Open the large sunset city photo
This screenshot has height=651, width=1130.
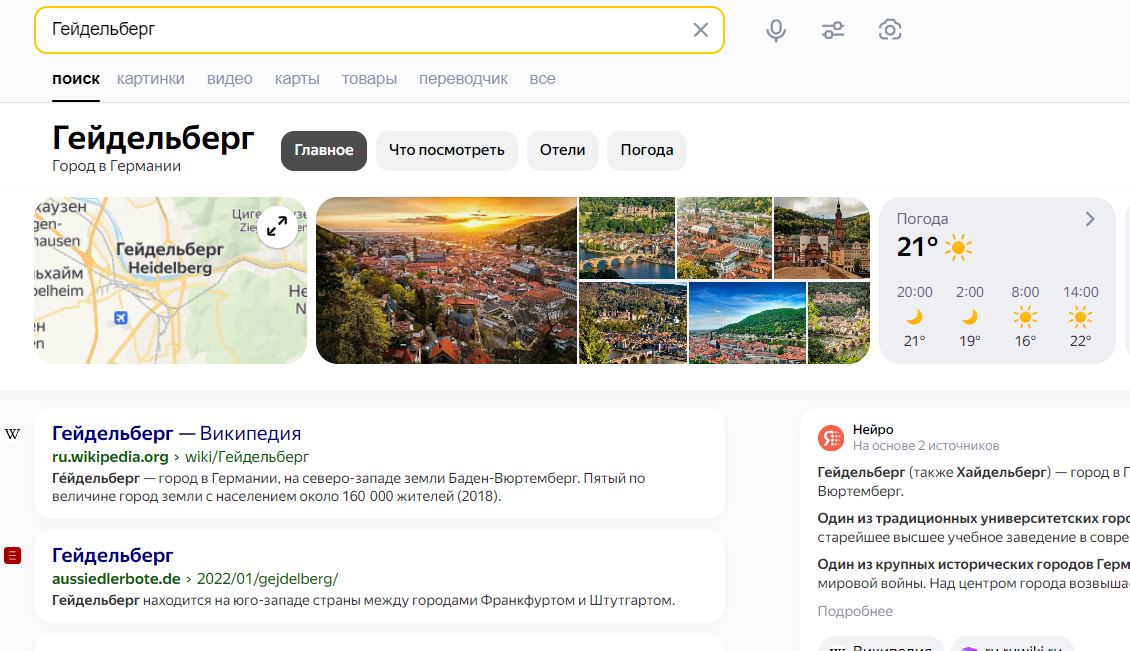tap(447, 280)
